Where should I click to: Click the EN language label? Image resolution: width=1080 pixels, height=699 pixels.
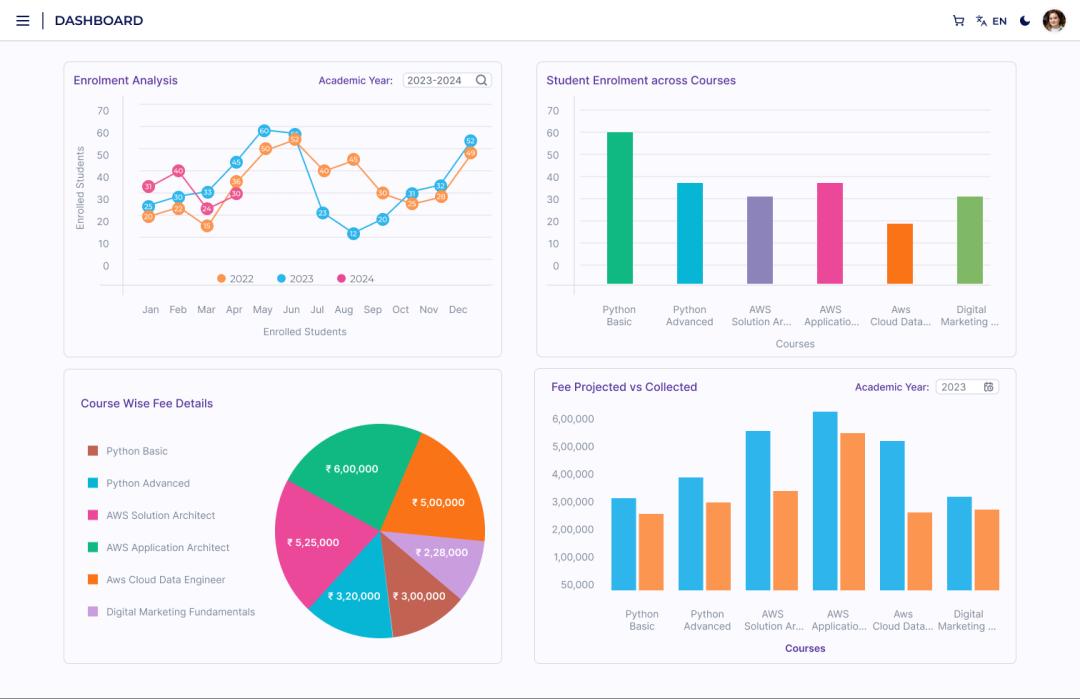tap(997, 20)
